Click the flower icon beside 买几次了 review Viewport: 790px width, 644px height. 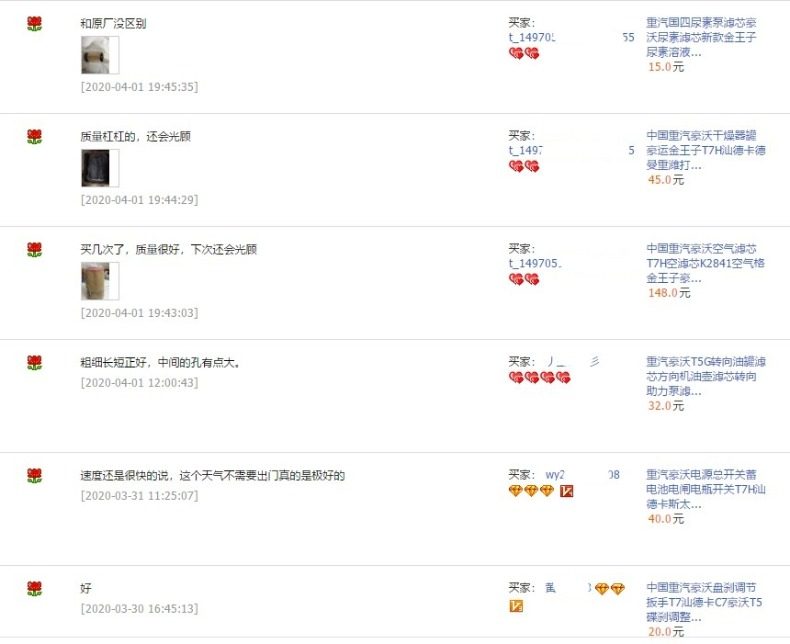click(x=34, y=249)
